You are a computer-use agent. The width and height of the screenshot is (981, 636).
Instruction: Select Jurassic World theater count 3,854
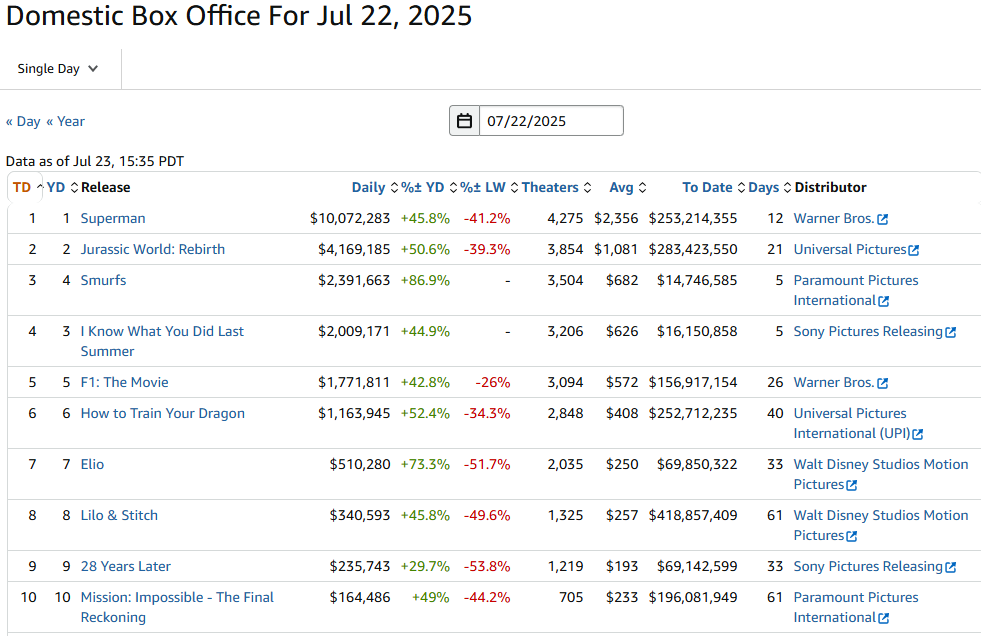click(x=565, y=250)
